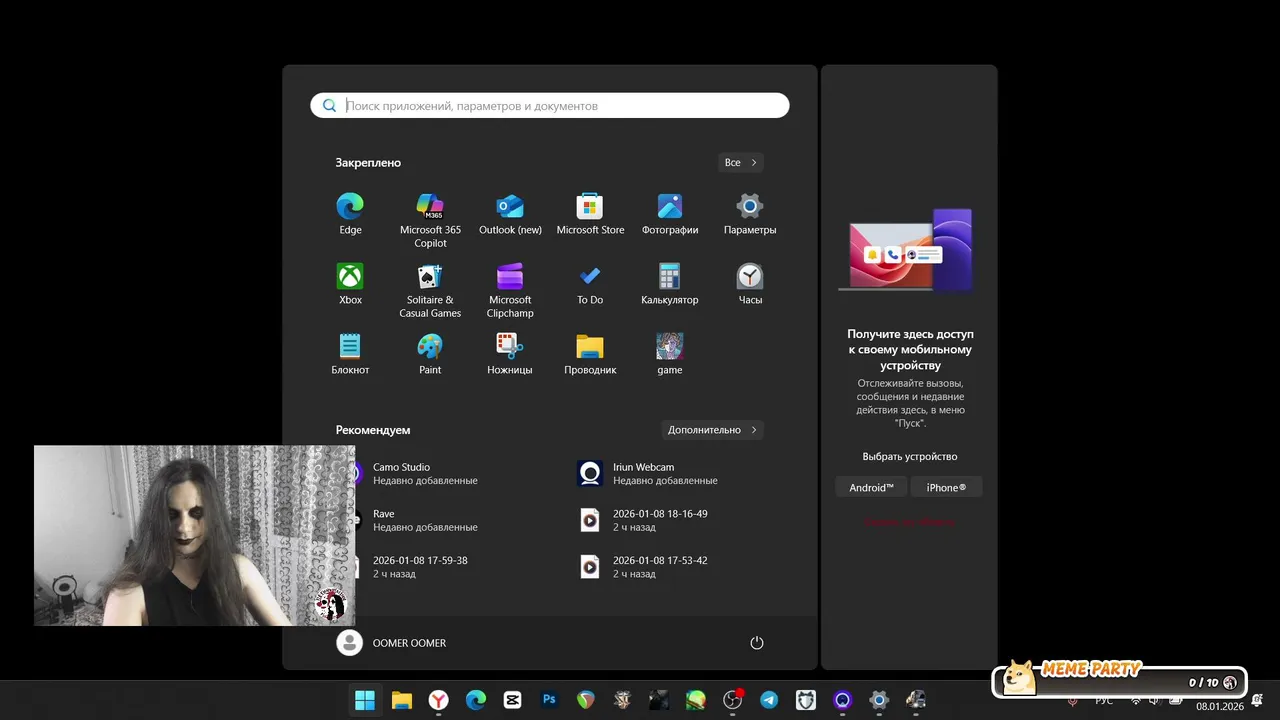1280x720 pixels.
Task: Launch Microsoft Clipchamp
Action: 510,290
